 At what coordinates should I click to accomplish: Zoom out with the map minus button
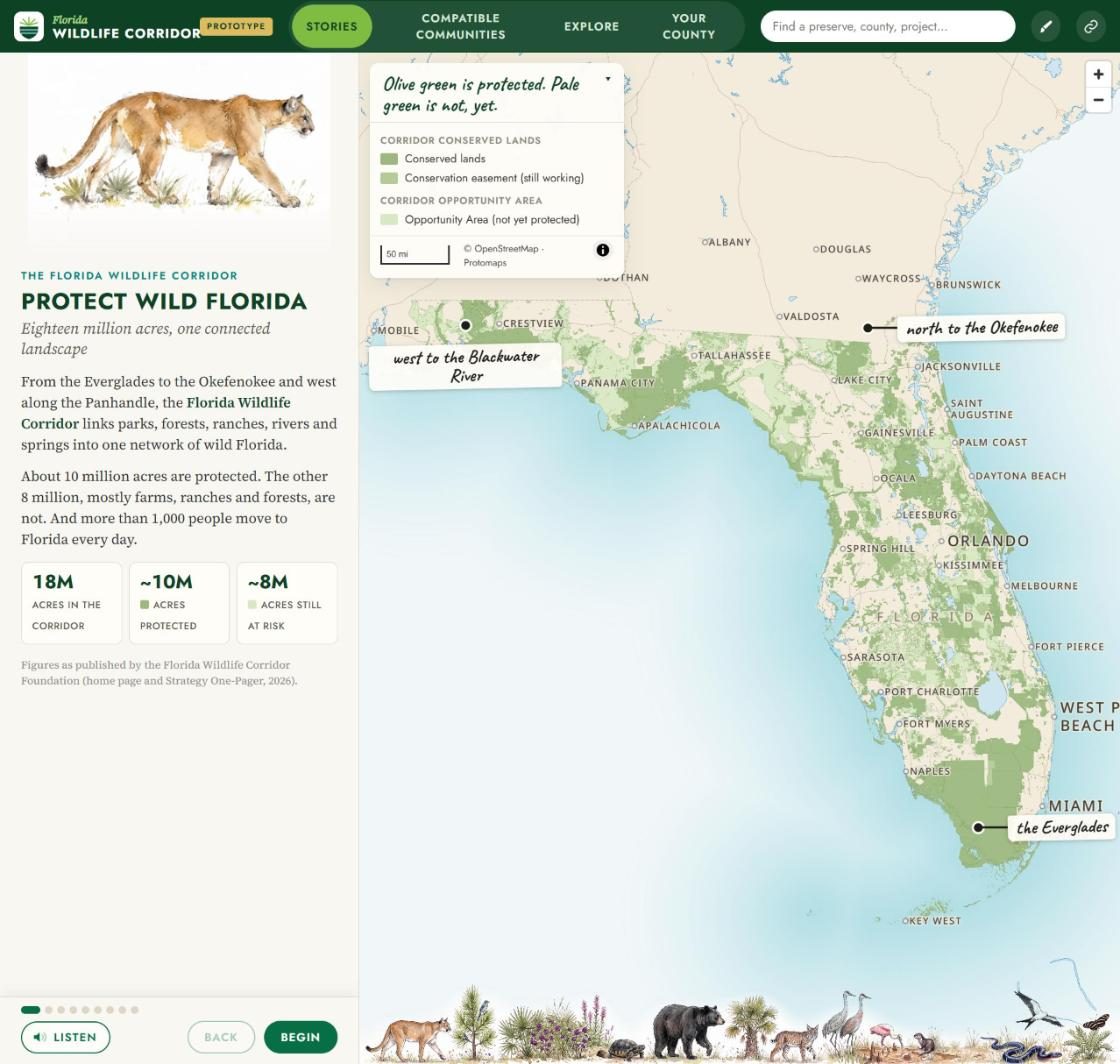click(1099, 100)
